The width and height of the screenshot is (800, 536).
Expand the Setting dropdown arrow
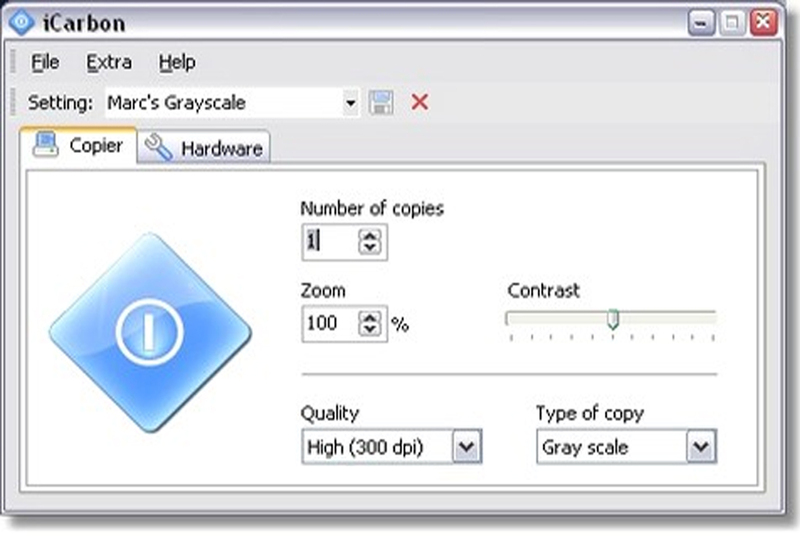350,103
